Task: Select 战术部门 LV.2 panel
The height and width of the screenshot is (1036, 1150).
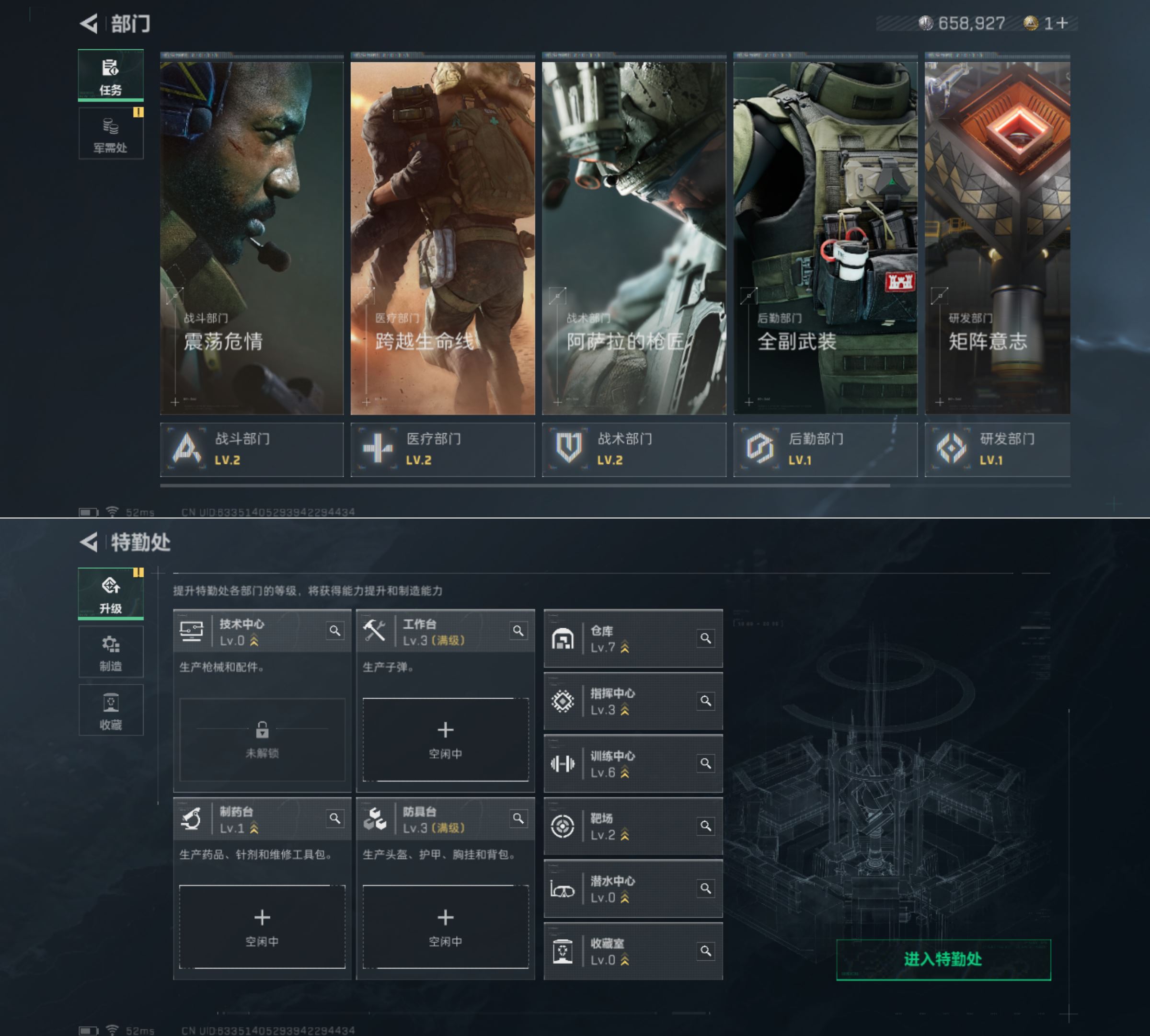Action: pyautogui.click(x=634, y=449)
